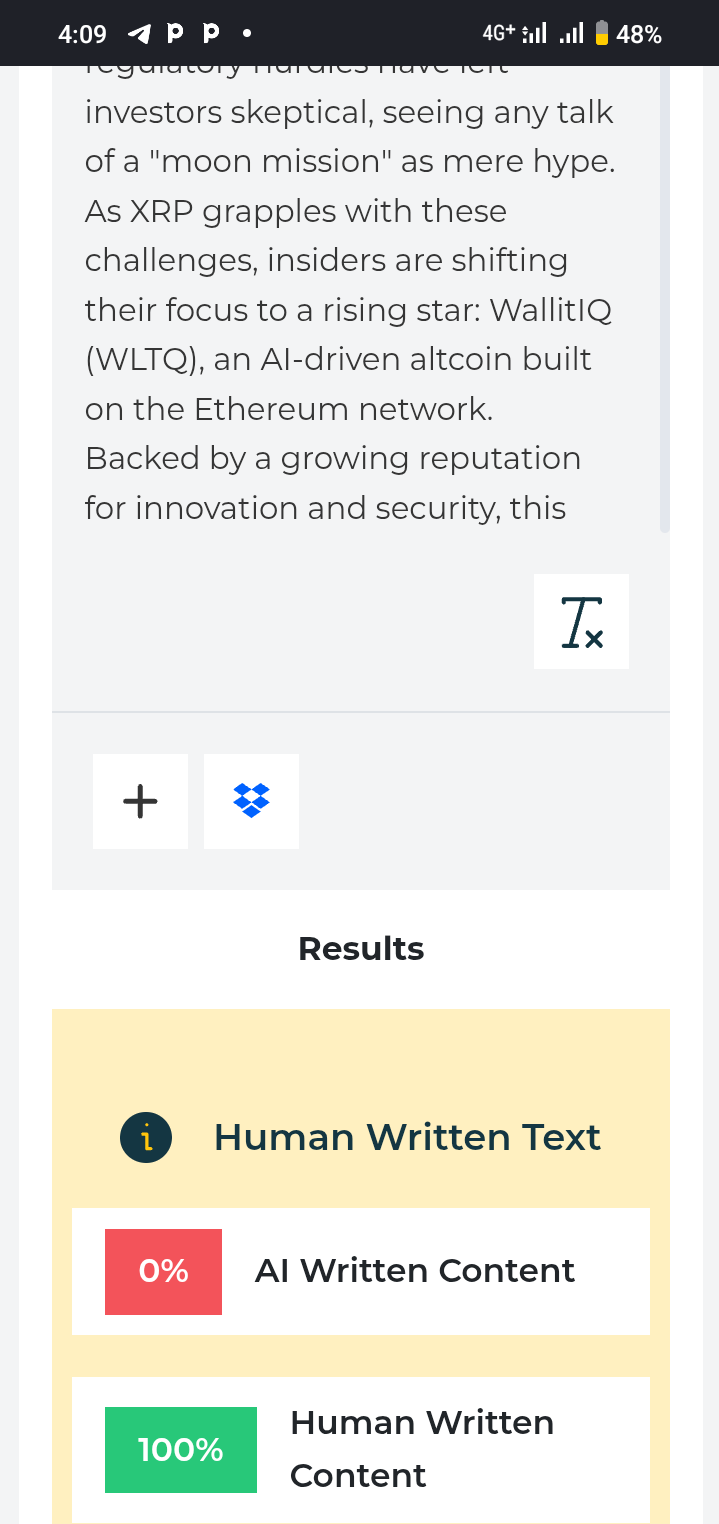Click the clear text formatting icon
719x1524 pixels.
click(581, 621)
